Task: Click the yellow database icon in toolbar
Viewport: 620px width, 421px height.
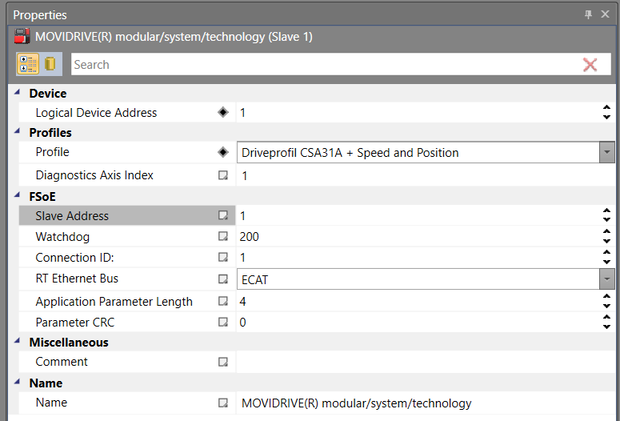Action: tap(49, 64)
